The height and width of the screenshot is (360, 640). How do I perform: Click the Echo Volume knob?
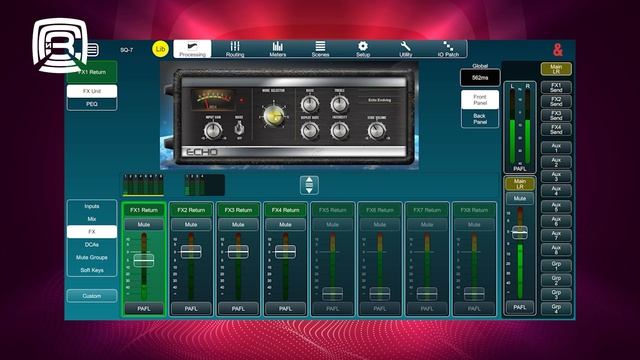coord(377,131)
